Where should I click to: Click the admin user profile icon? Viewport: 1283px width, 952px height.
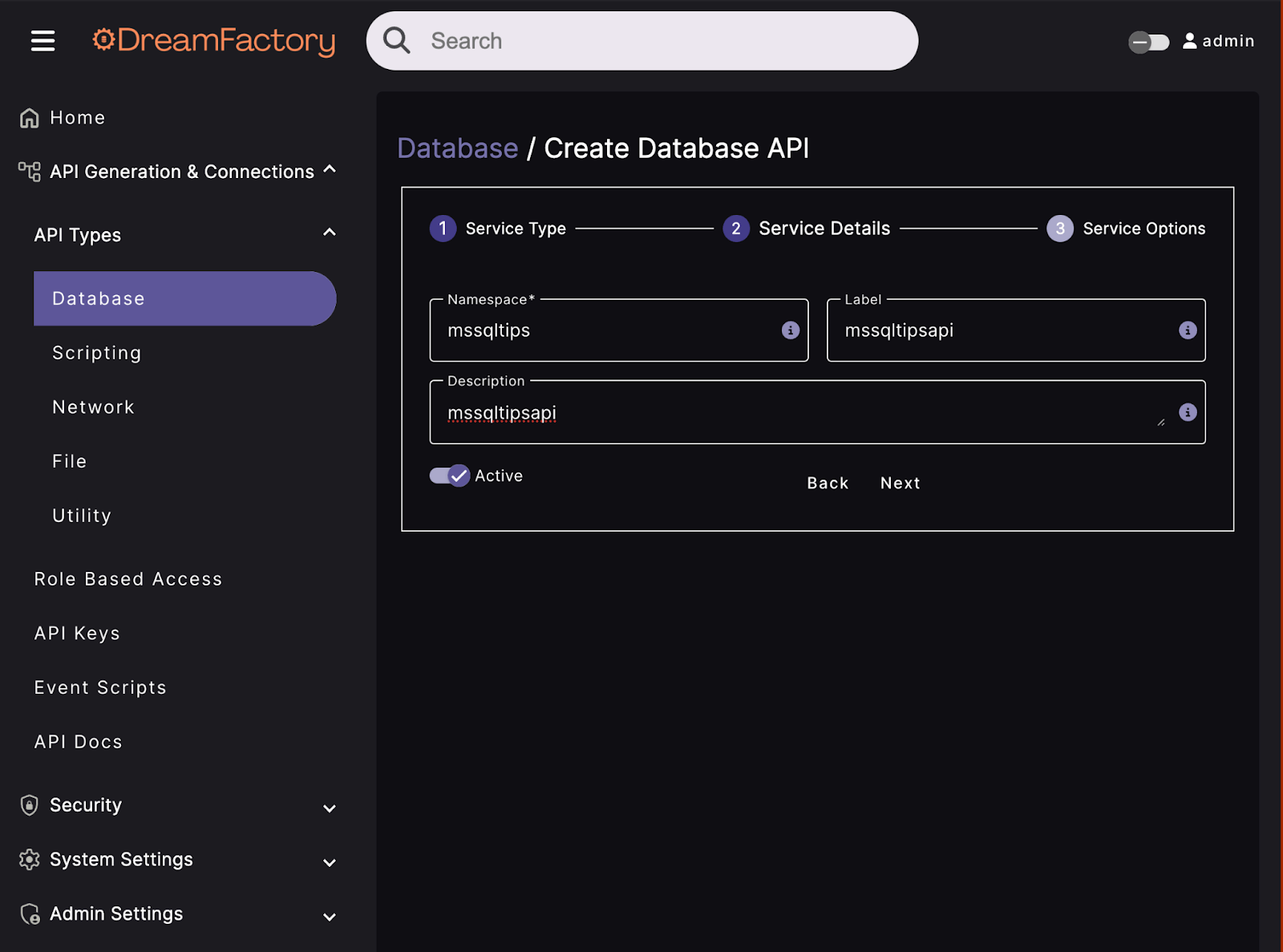tap(1190, 41)
